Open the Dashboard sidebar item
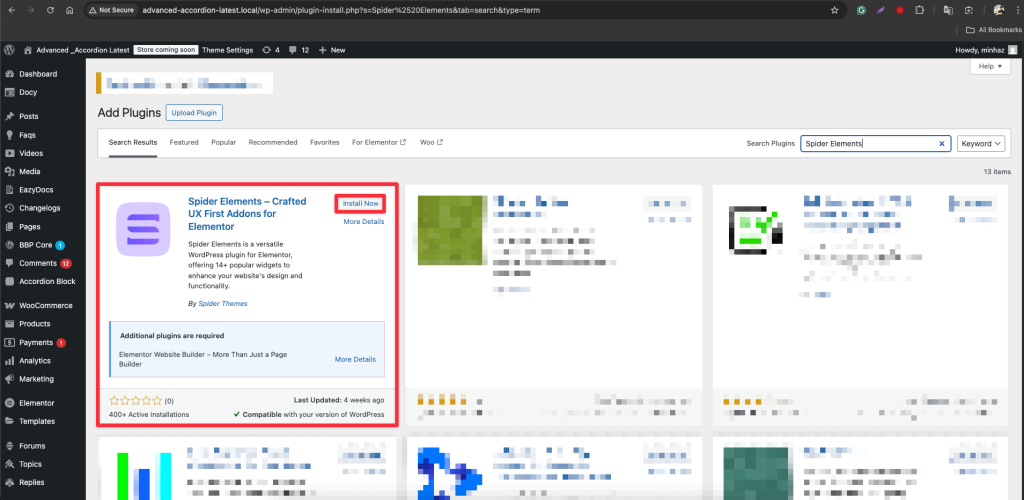This screenshot has height=500, width=1024. [x=38, y=74]
